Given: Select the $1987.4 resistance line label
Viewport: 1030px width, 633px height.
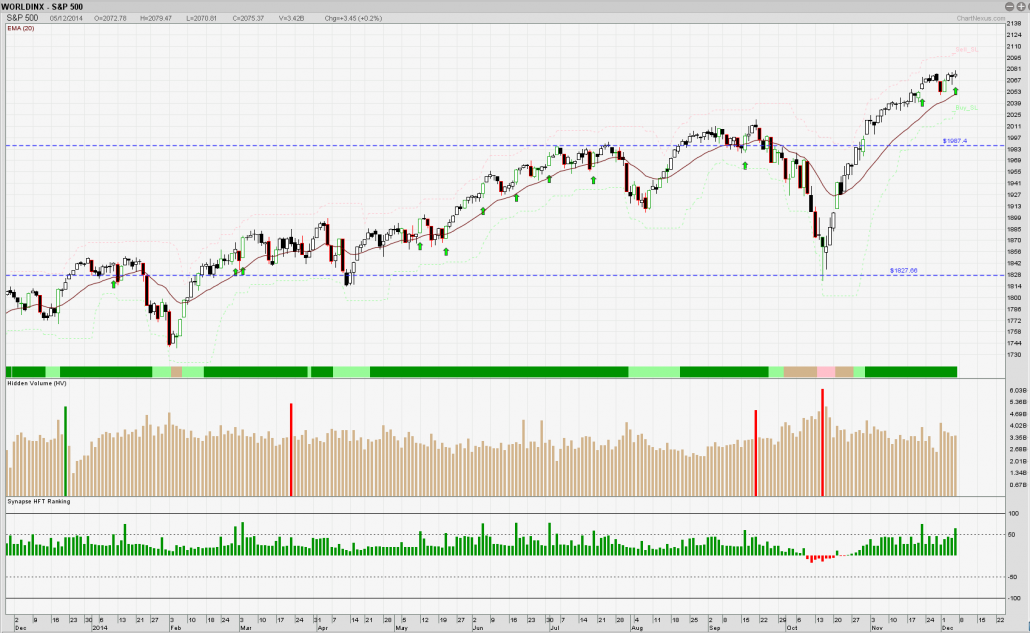Looking at the screenshot, I should point(956,141).
